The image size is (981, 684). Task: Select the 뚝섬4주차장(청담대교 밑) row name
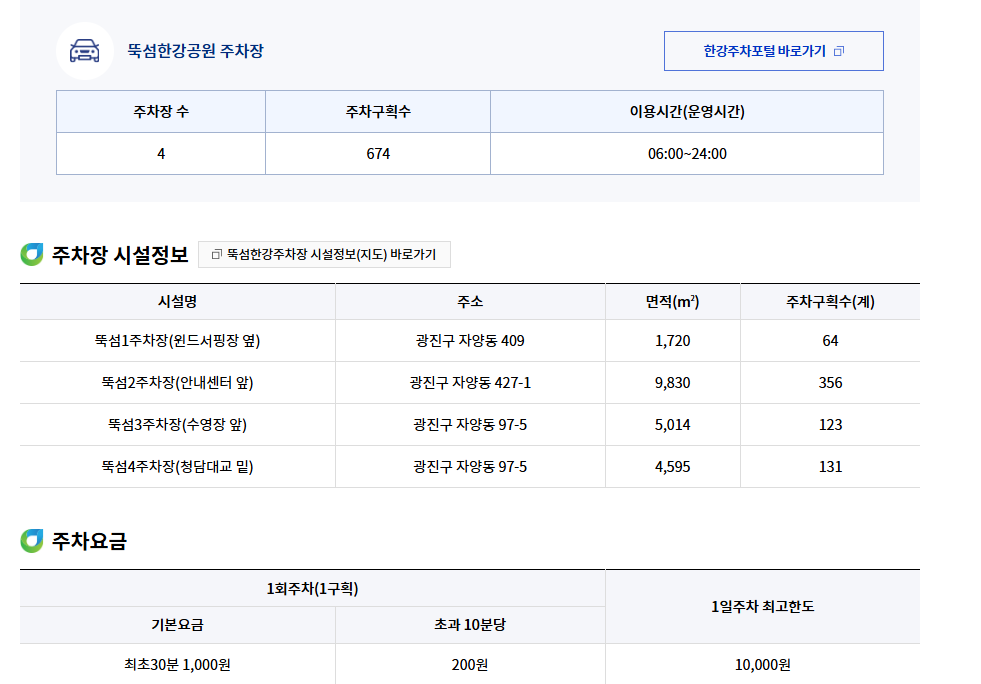coord(177,467)
